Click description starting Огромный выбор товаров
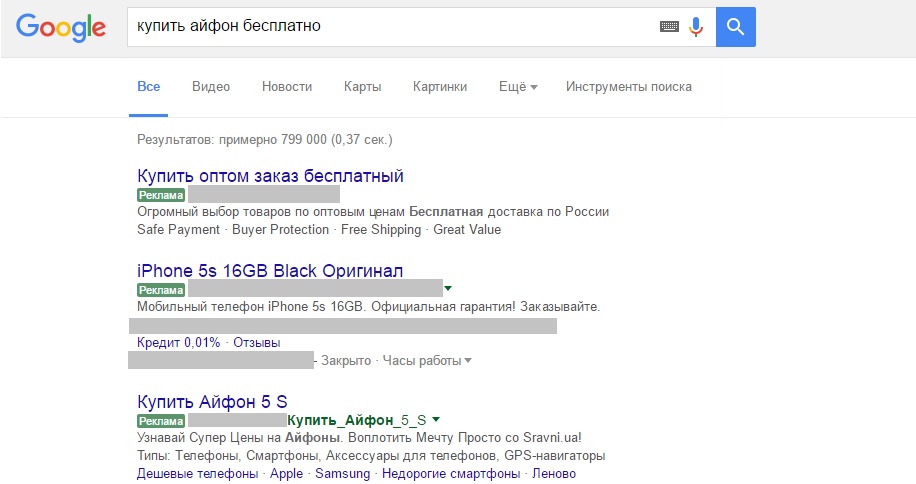916x484 pixels. tap(373, 211)
